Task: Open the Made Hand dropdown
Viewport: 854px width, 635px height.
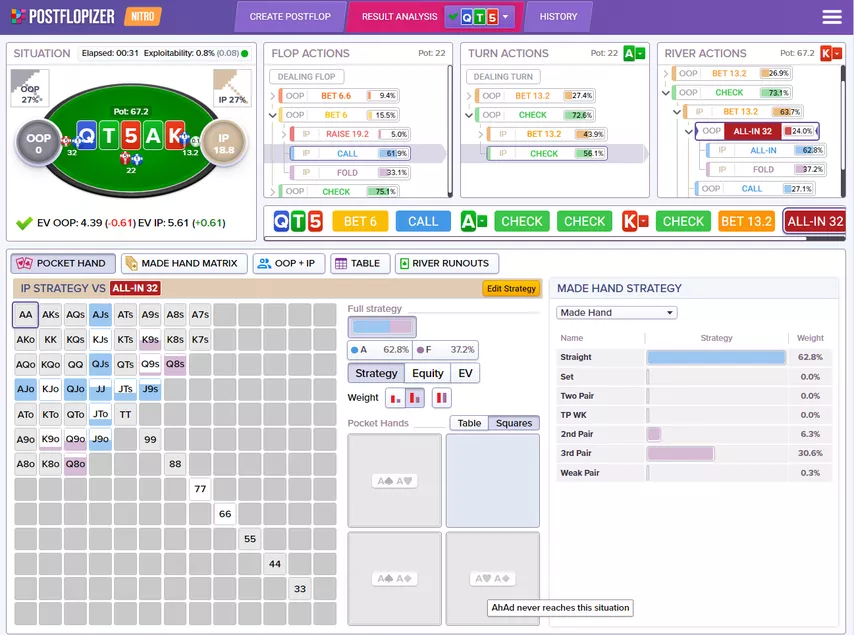Action: [617, 313]
